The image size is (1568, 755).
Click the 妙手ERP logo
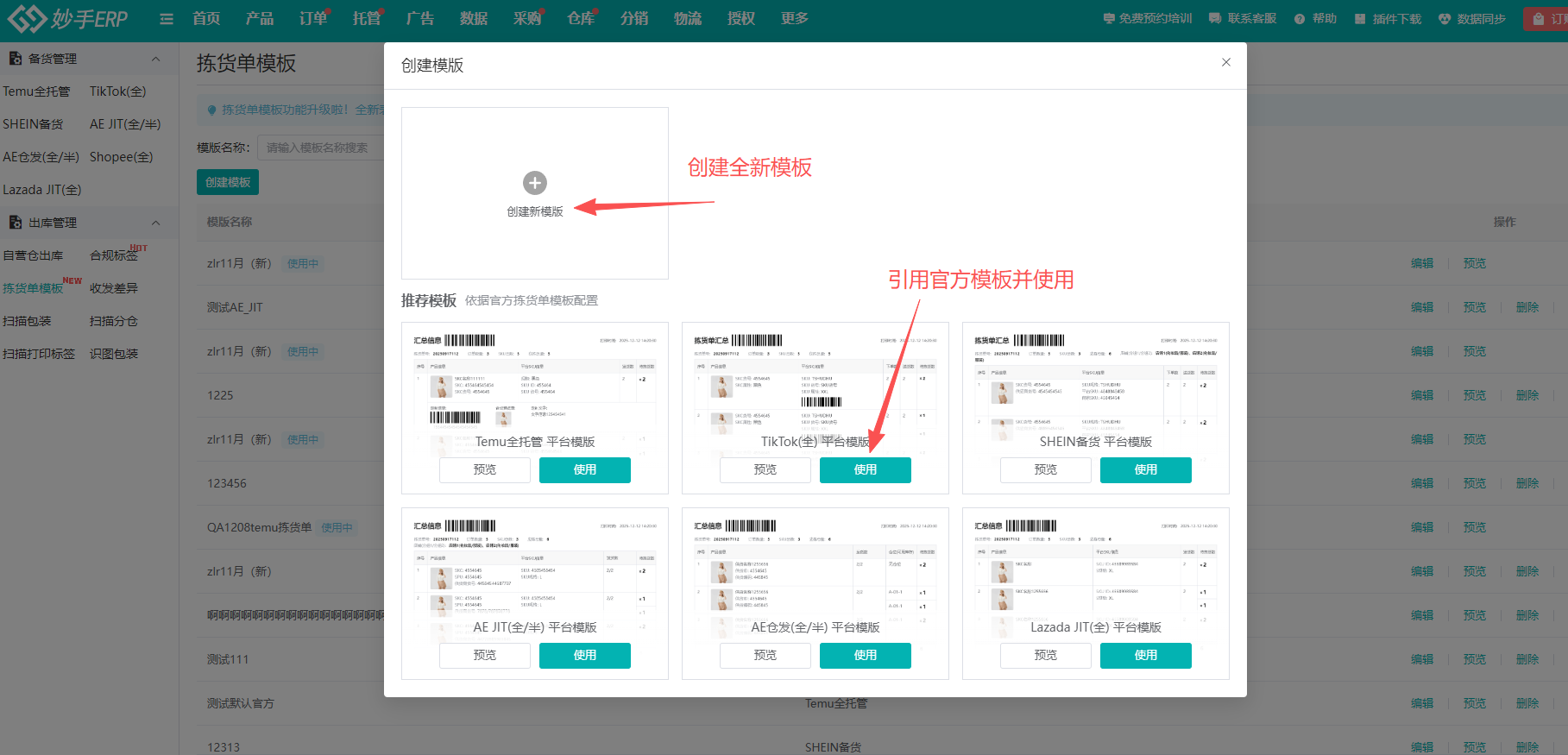click(x=67, y=18)
